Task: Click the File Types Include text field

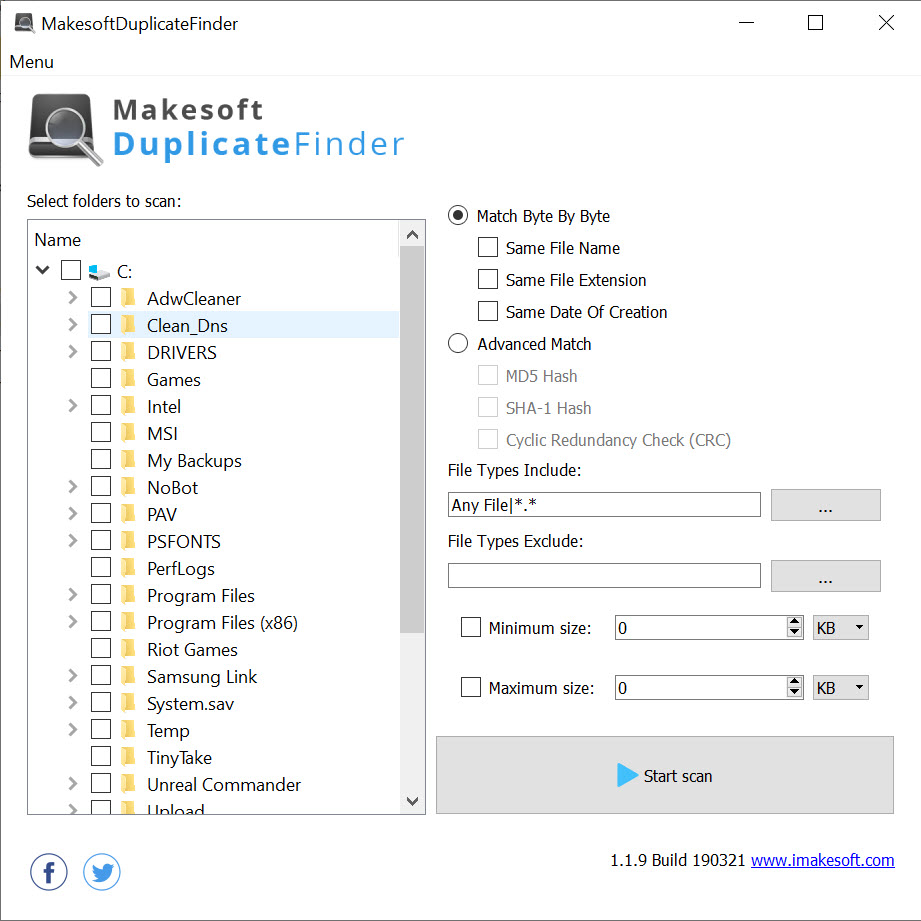Action: point(604,505)
